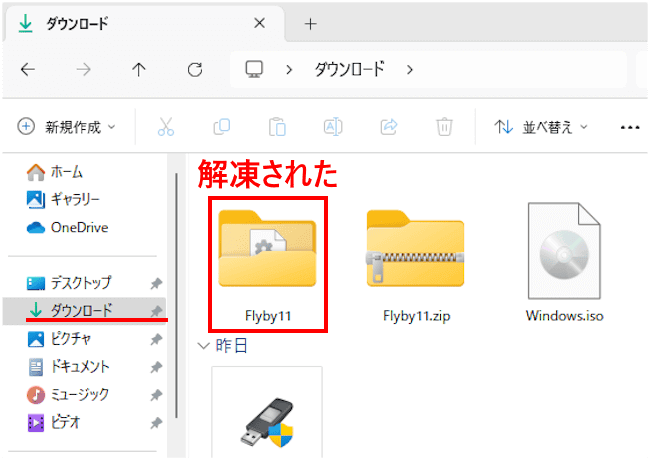
Task: Click the Flyby11.zip file name label
Action: (416, 316)
